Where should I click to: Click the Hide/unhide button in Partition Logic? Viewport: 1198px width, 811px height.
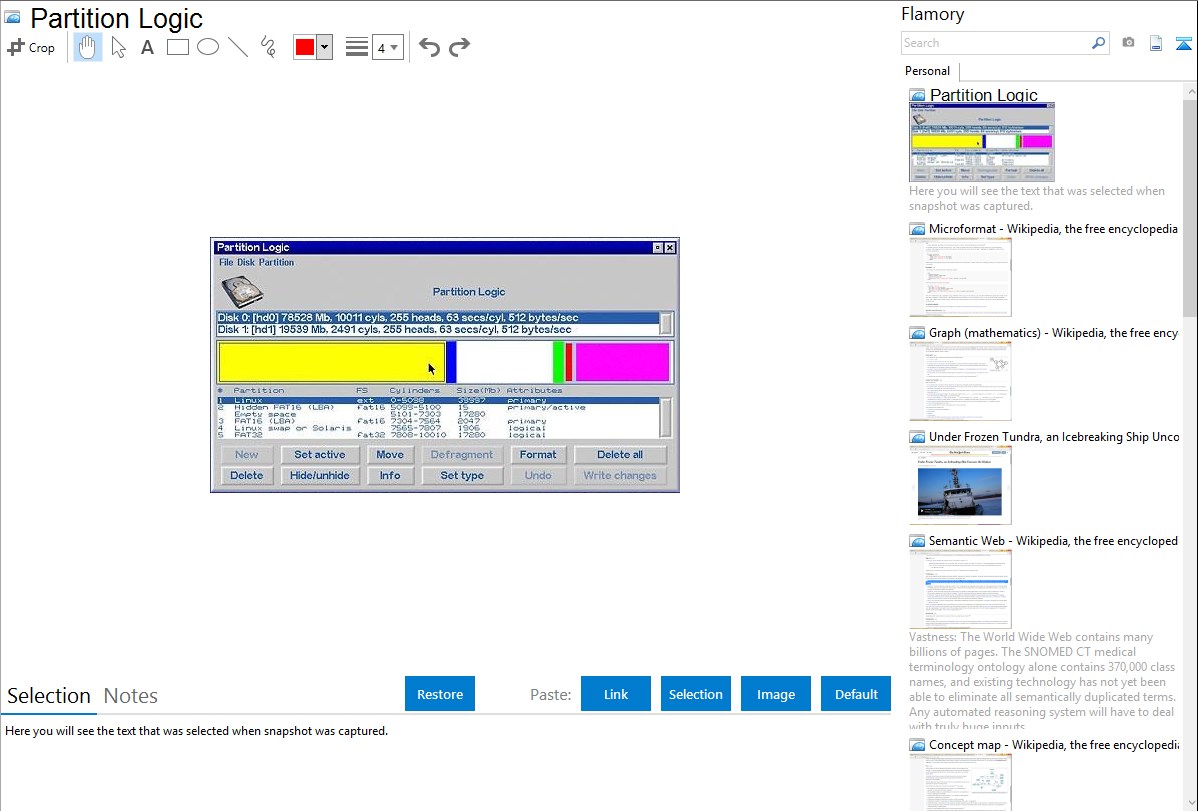(x=319, y=475)
